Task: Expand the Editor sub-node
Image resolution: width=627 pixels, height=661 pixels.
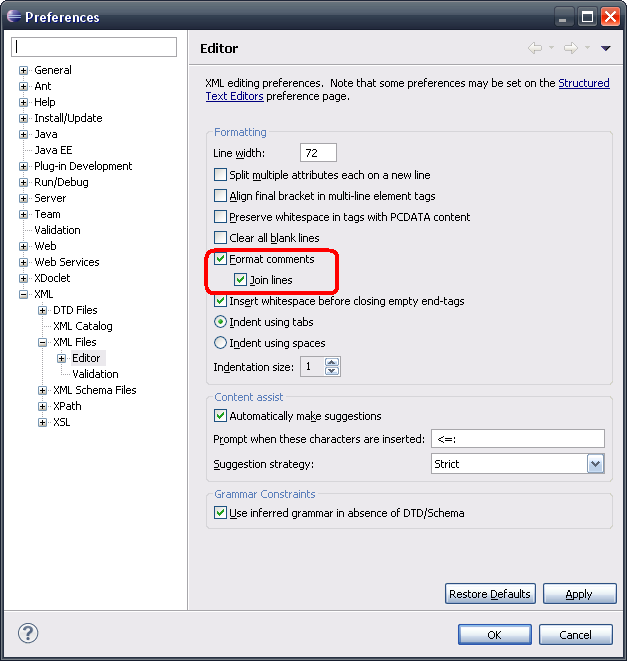Action: click(62, 359)
